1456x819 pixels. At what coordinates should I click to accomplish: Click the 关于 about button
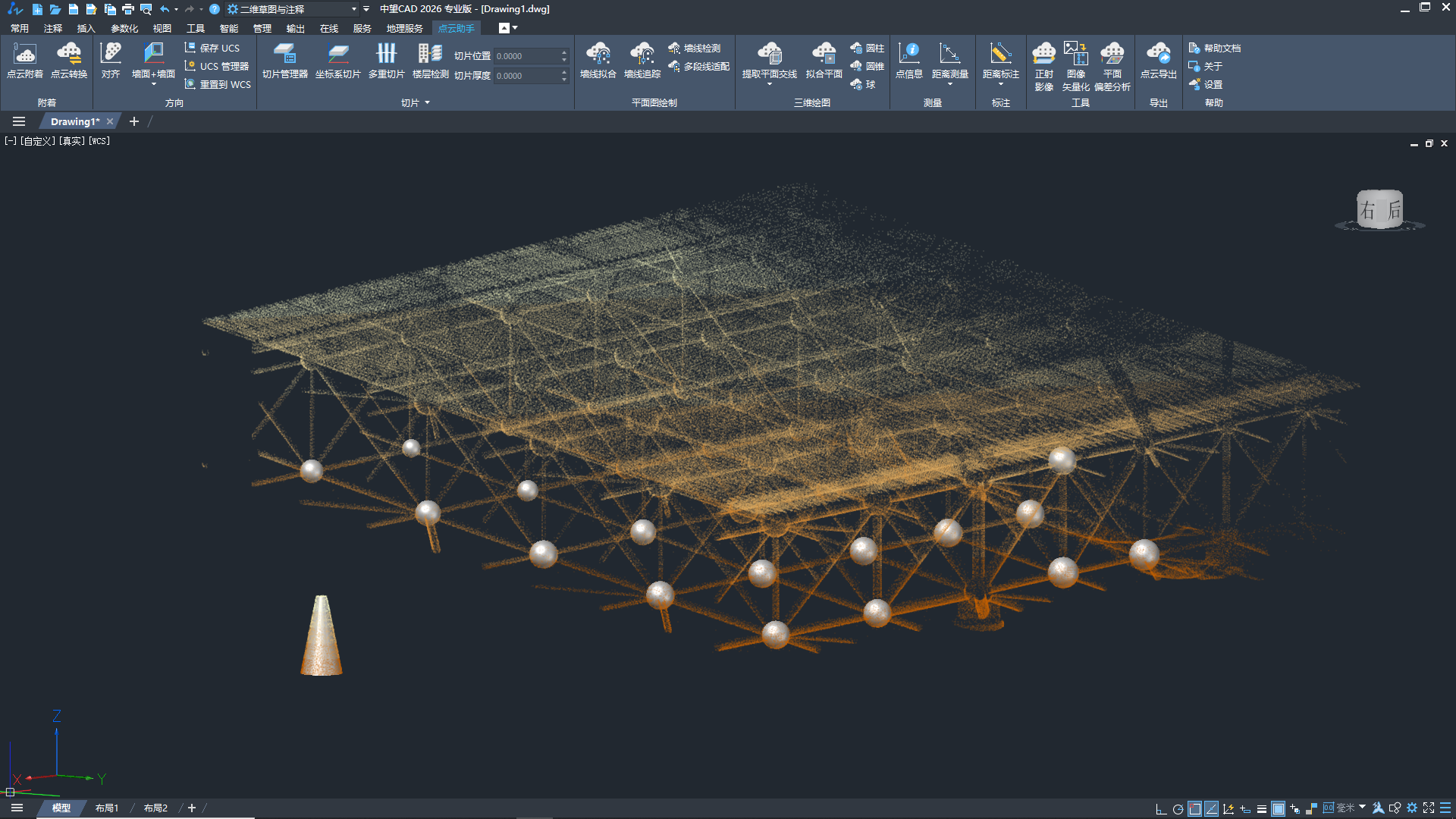click(1206, 67)
